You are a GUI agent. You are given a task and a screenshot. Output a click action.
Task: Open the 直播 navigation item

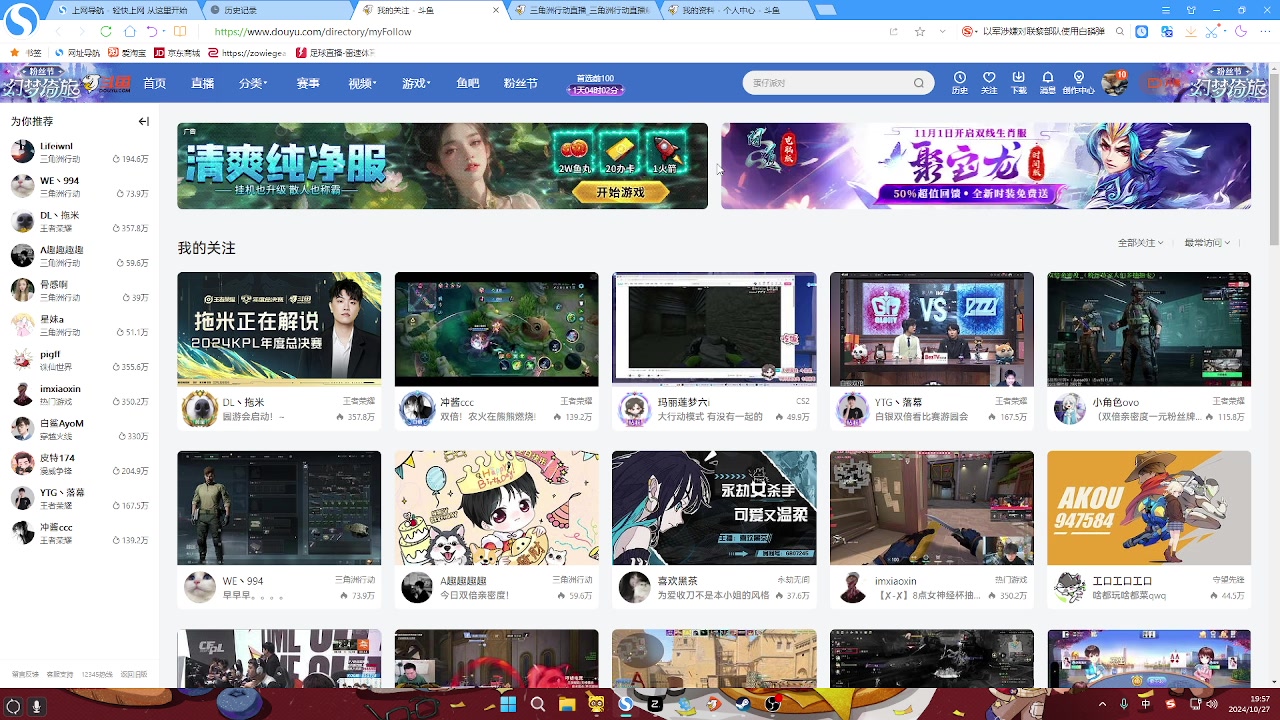tap(203, 83)
